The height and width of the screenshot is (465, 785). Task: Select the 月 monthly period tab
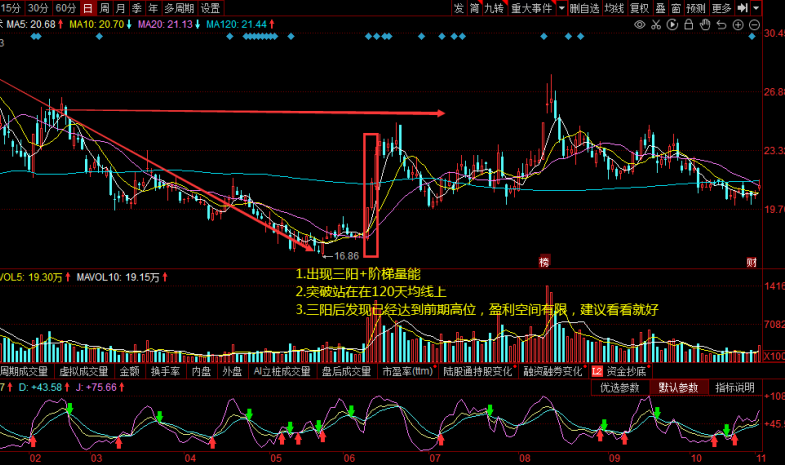click(x=120, y=8)
